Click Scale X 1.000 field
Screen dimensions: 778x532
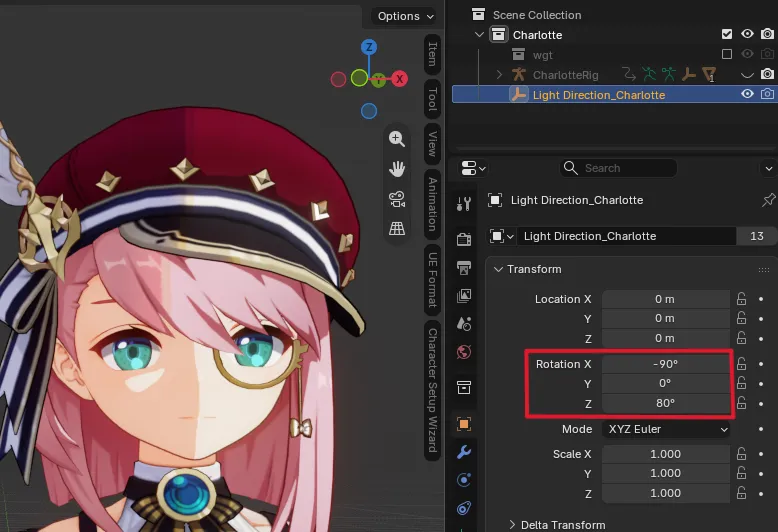click(x=665, y=454)
